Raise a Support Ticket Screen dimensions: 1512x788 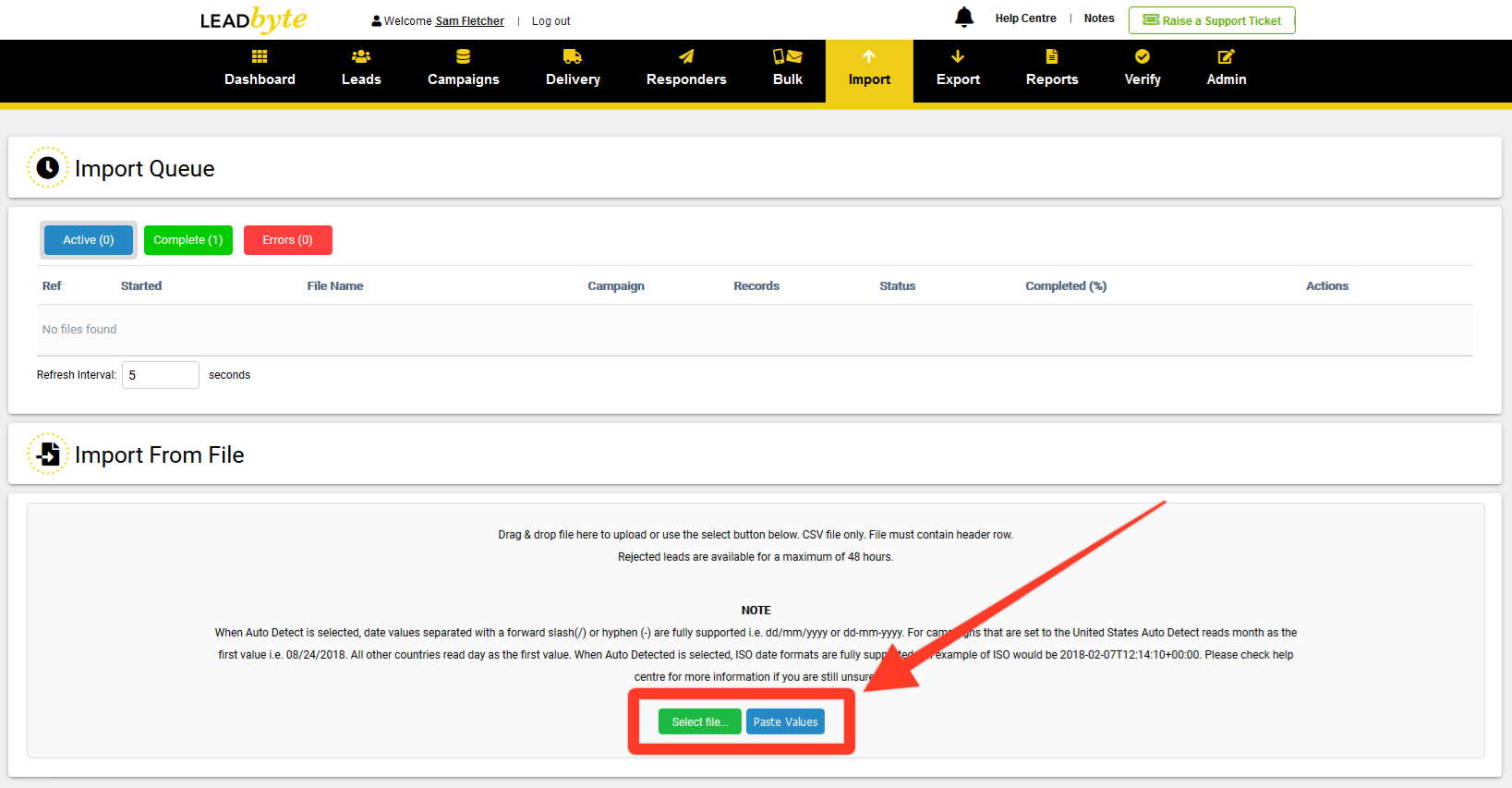pos(1212,20)
